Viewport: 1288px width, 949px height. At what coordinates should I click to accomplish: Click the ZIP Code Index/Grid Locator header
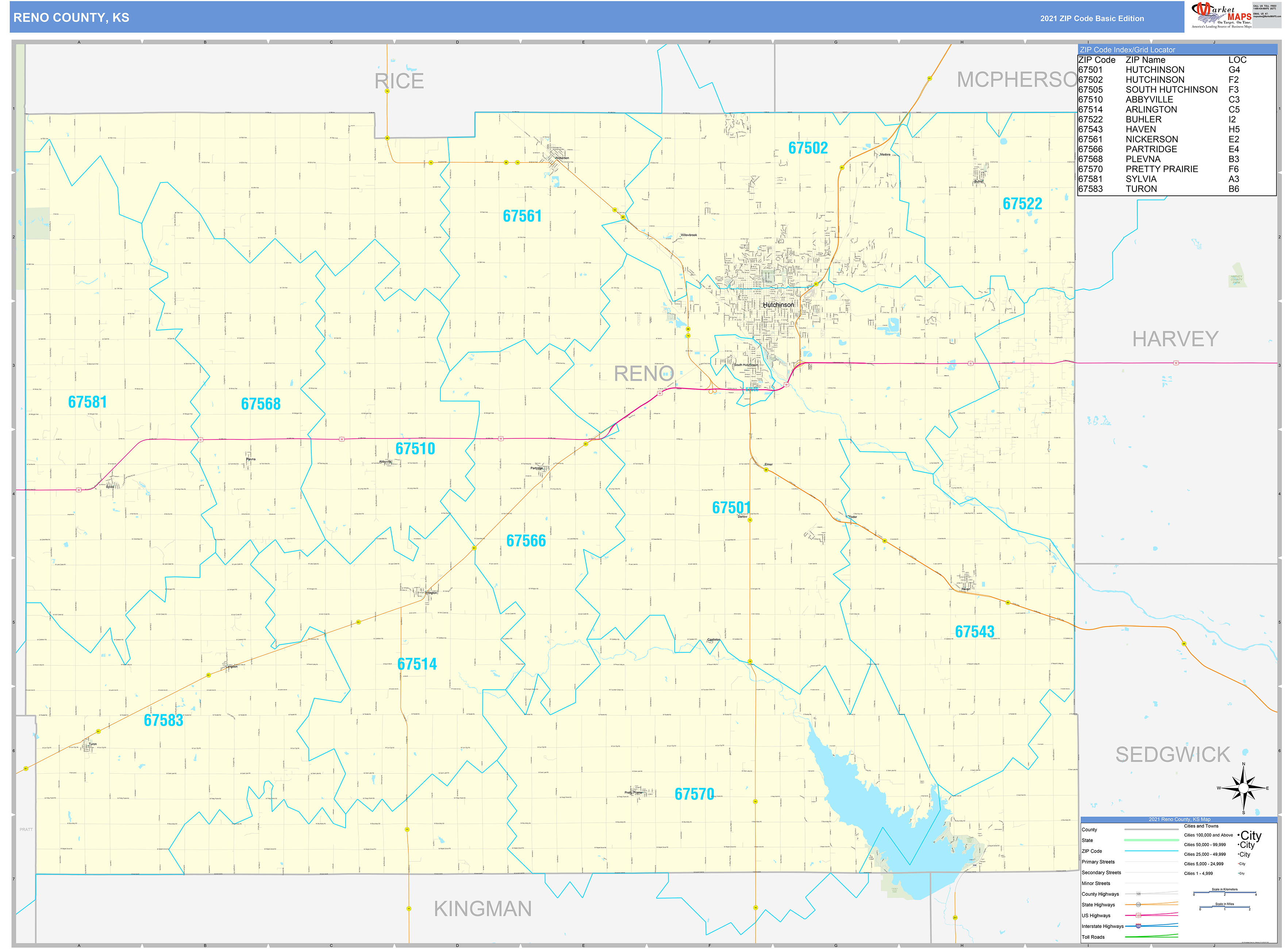(x=1127, y=50)
